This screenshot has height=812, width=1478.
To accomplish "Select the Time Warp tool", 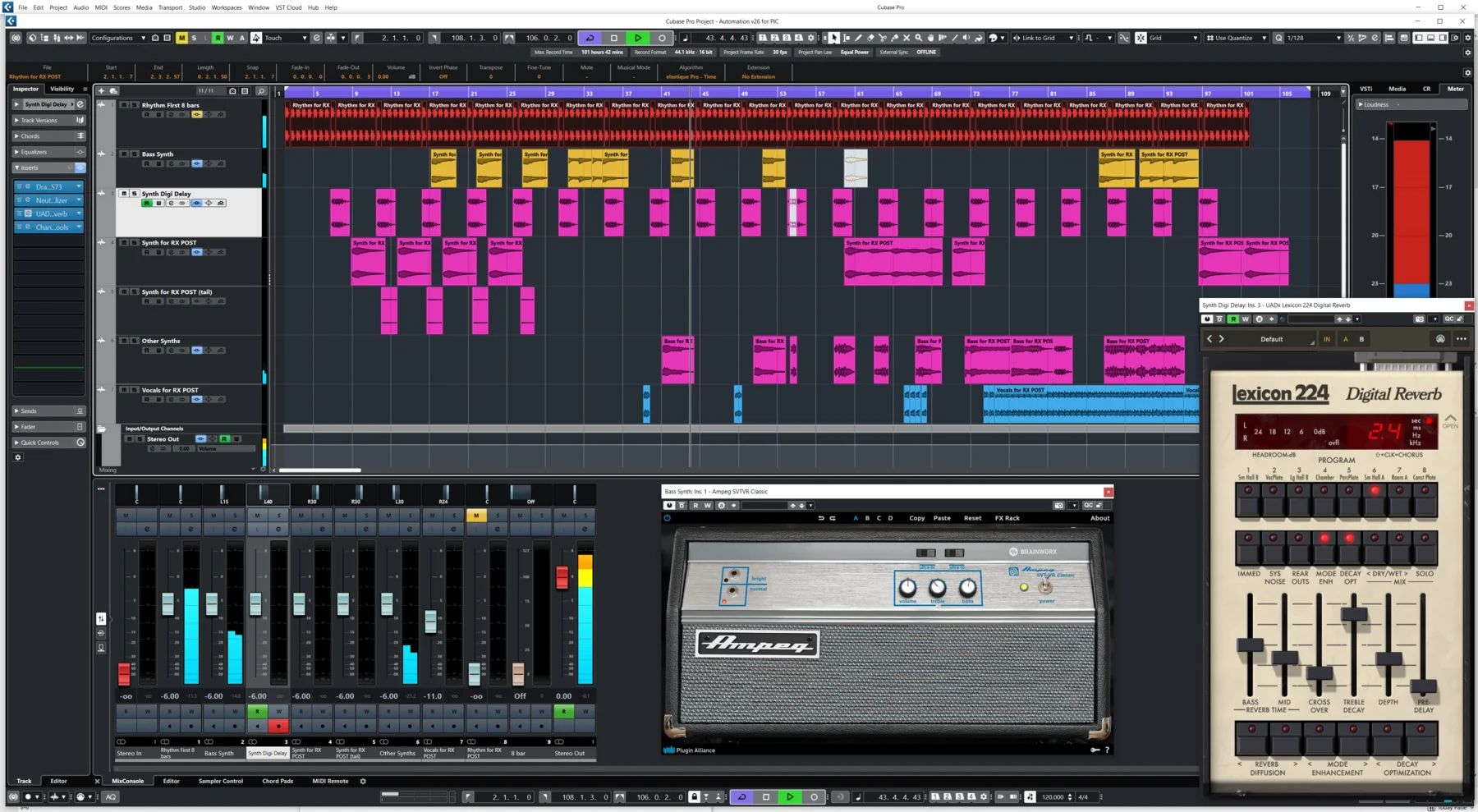I will coord(943,38).
